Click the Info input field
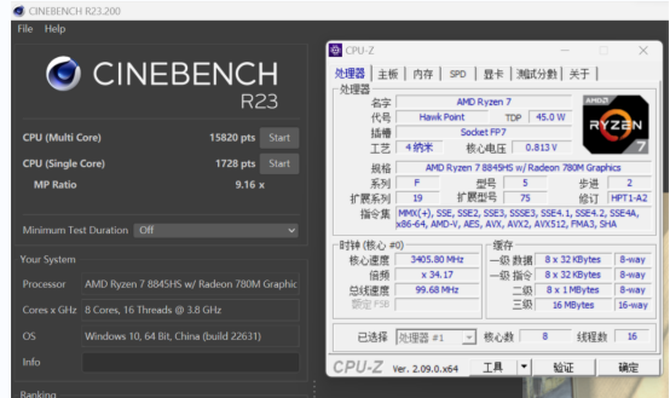Viewport: 670px width, 398px height. 191,362
